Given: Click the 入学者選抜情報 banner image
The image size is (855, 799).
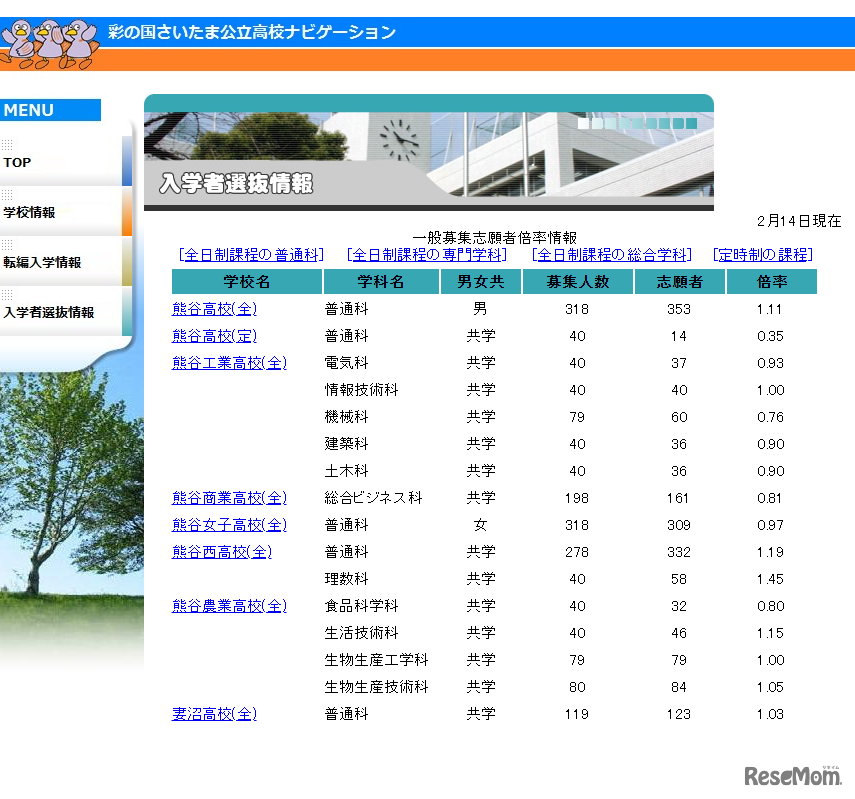Looking at the screenshot, I should pyautogui.click(x=430, y=155).
